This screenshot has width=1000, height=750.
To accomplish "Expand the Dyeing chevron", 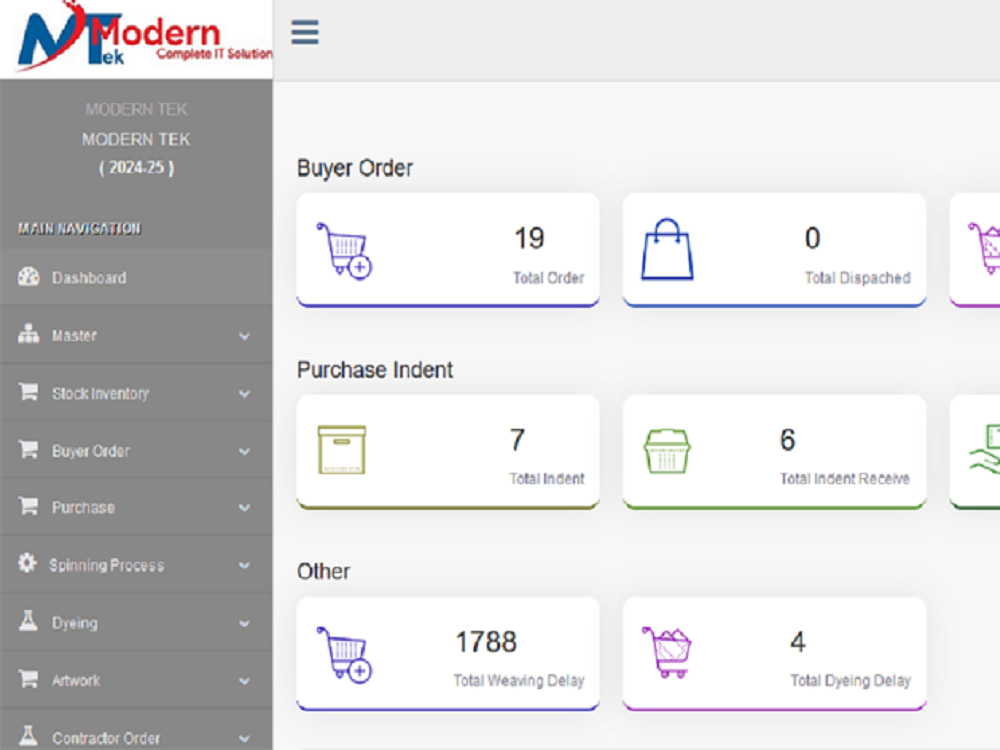I will click(x=244, y=623).
